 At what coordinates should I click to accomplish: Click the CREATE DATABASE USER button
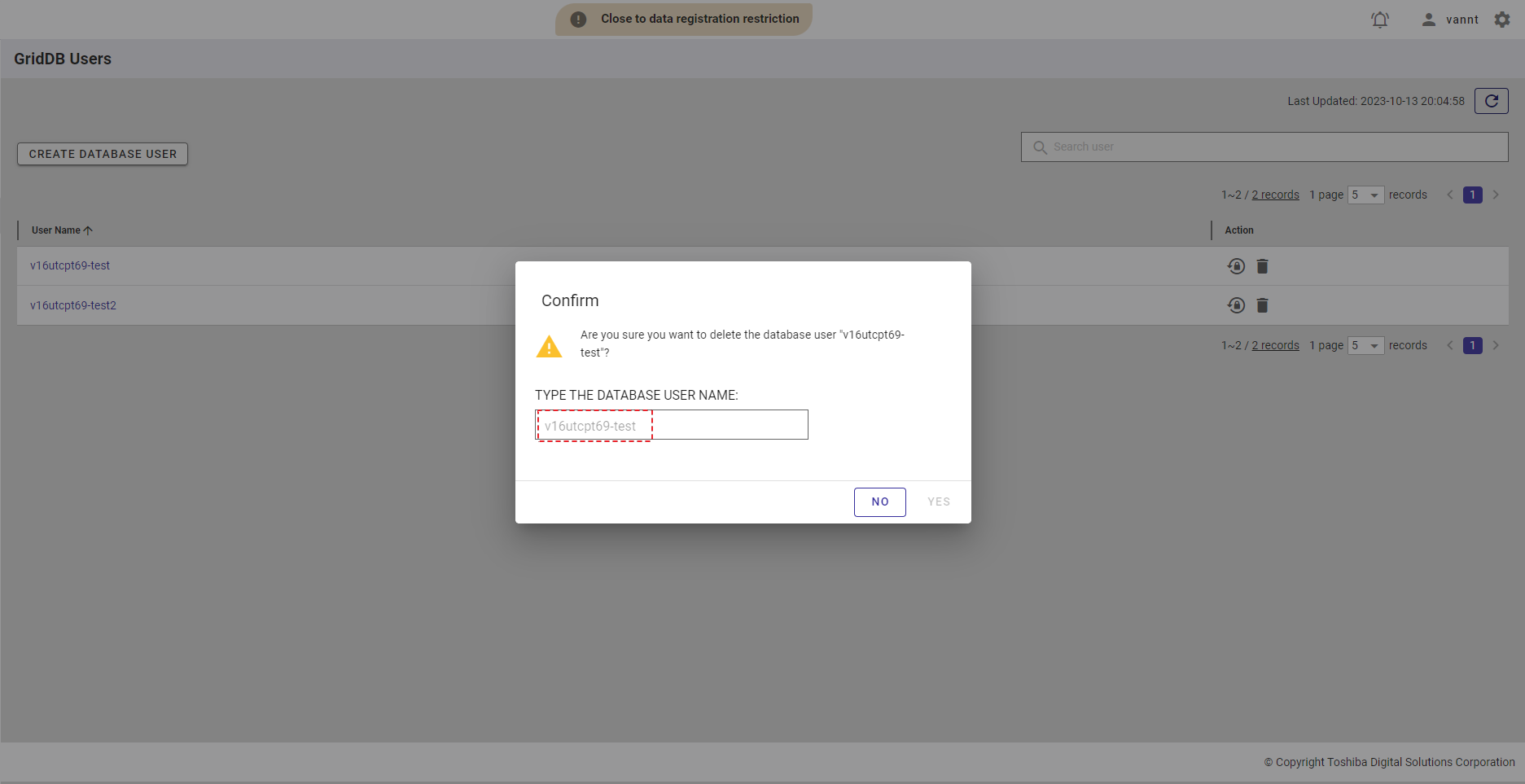tap(103, 154)
